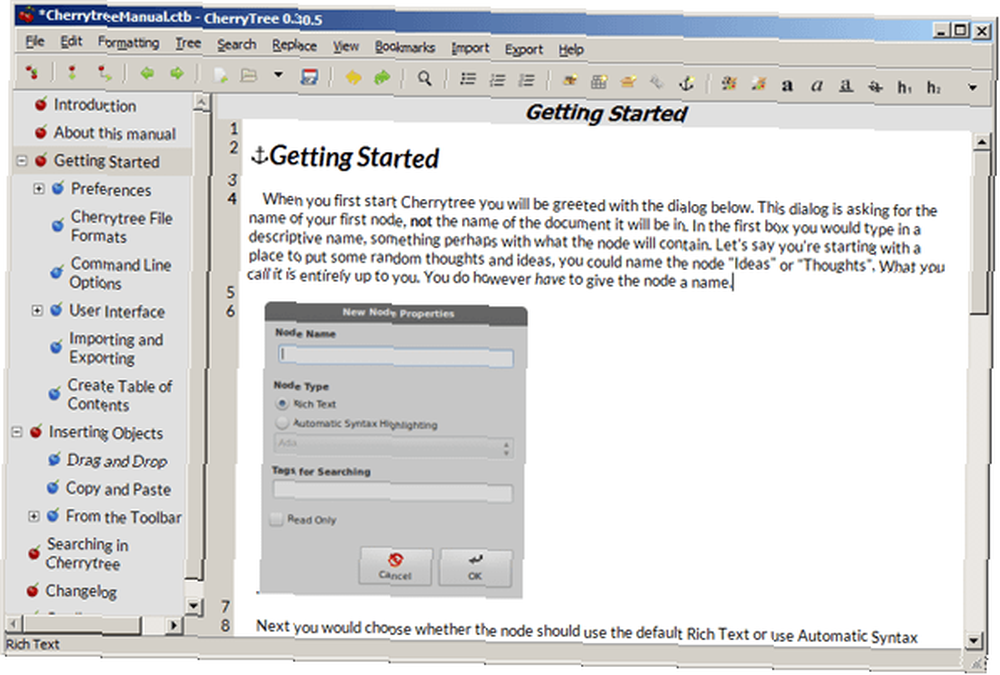Image resolution: width=1000 pixels, height=675 pixels.
Task: Click the new document page icon
Action: tap(221, 75)
